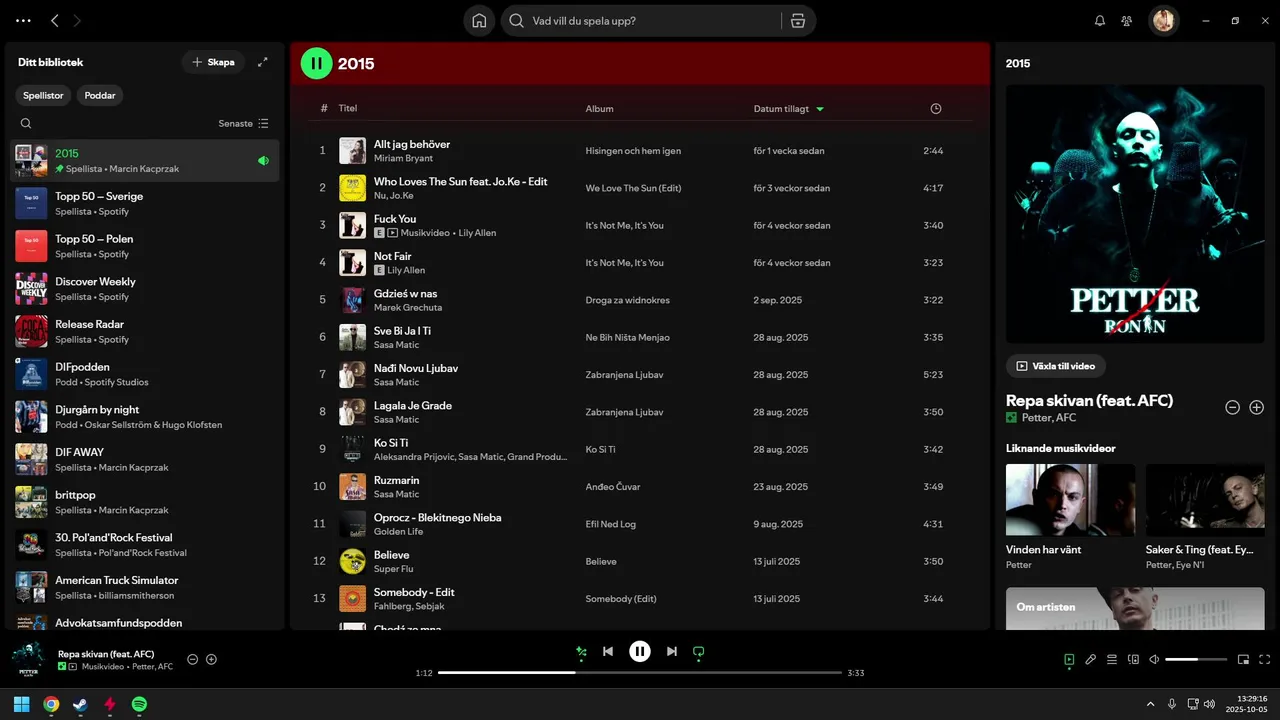Filter library by Spellistor
This screenshot has height=720, width=1280.
coord(44,95)
